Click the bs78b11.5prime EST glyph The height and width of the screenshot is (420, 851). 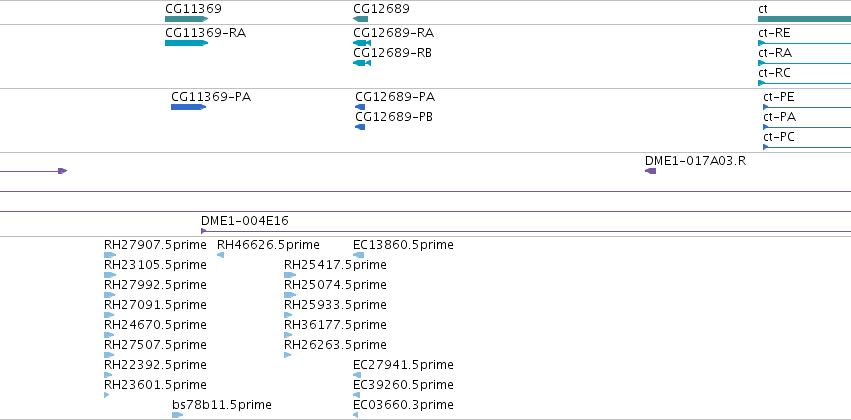178,415
